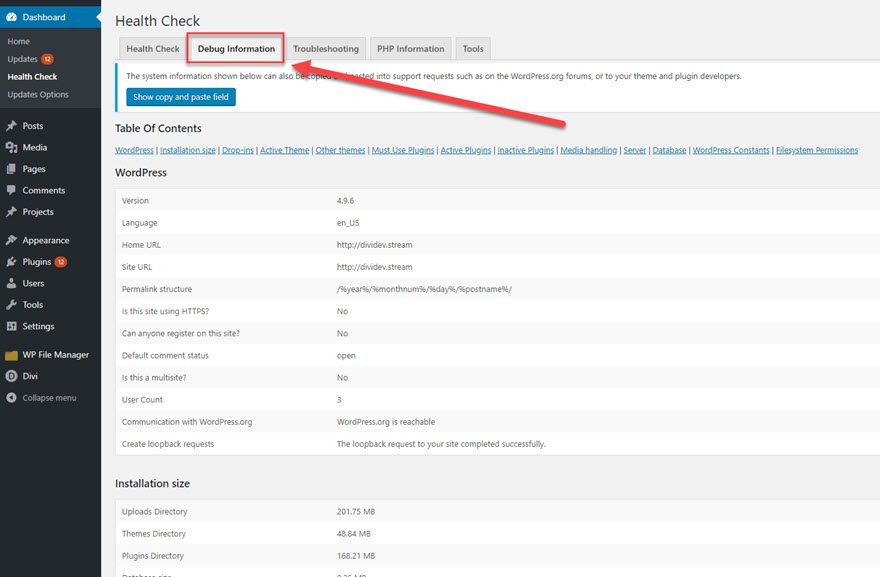The width and height of the screenshot is (880, 577).
Task: Open Comments using the speech bubble icon
Action: tap(12, 187)
